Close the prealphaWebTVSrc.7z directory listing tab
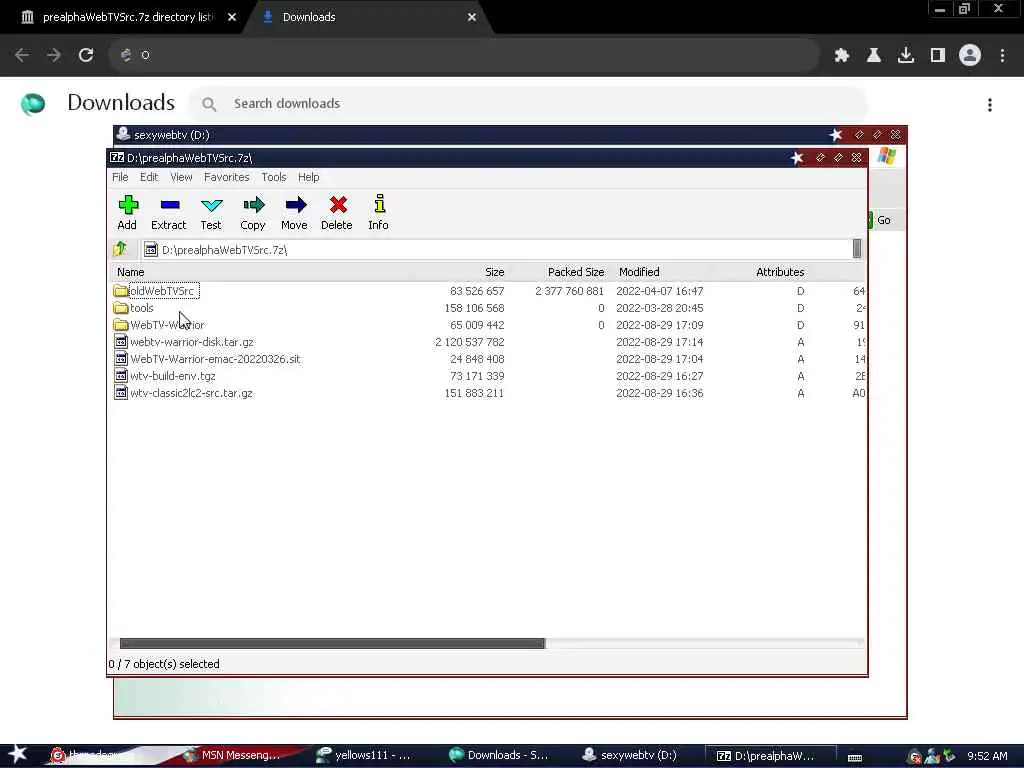The height and width of the screenshot is (768, 1024). click(232, 17)
